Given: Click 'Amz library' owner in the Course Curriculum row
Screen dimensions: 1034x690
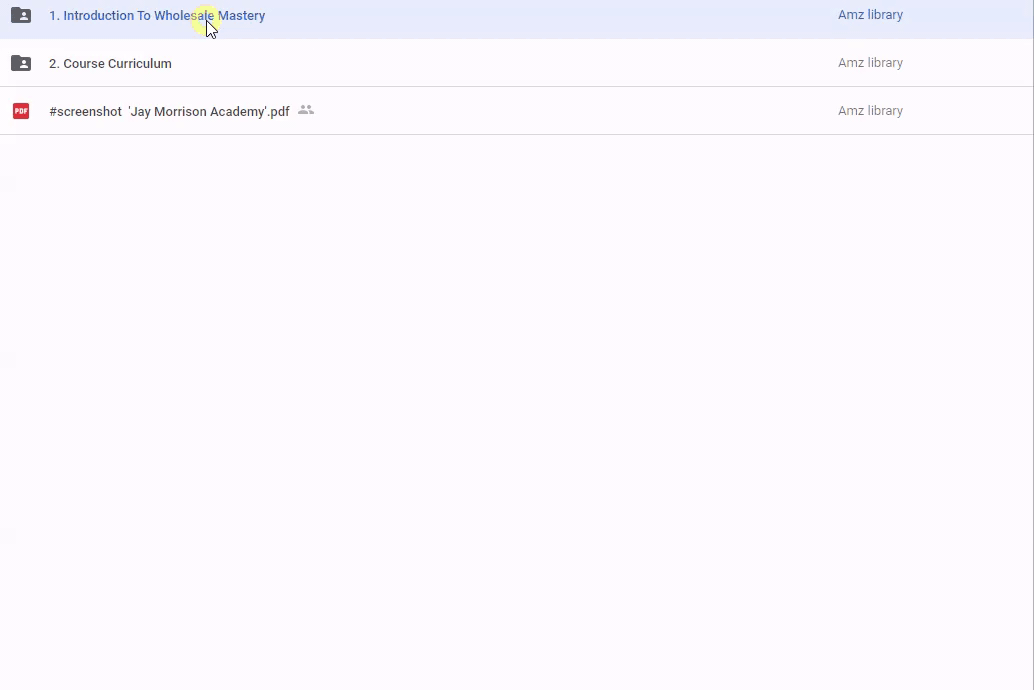Looking at the screenshot, I should coord(870,63).
